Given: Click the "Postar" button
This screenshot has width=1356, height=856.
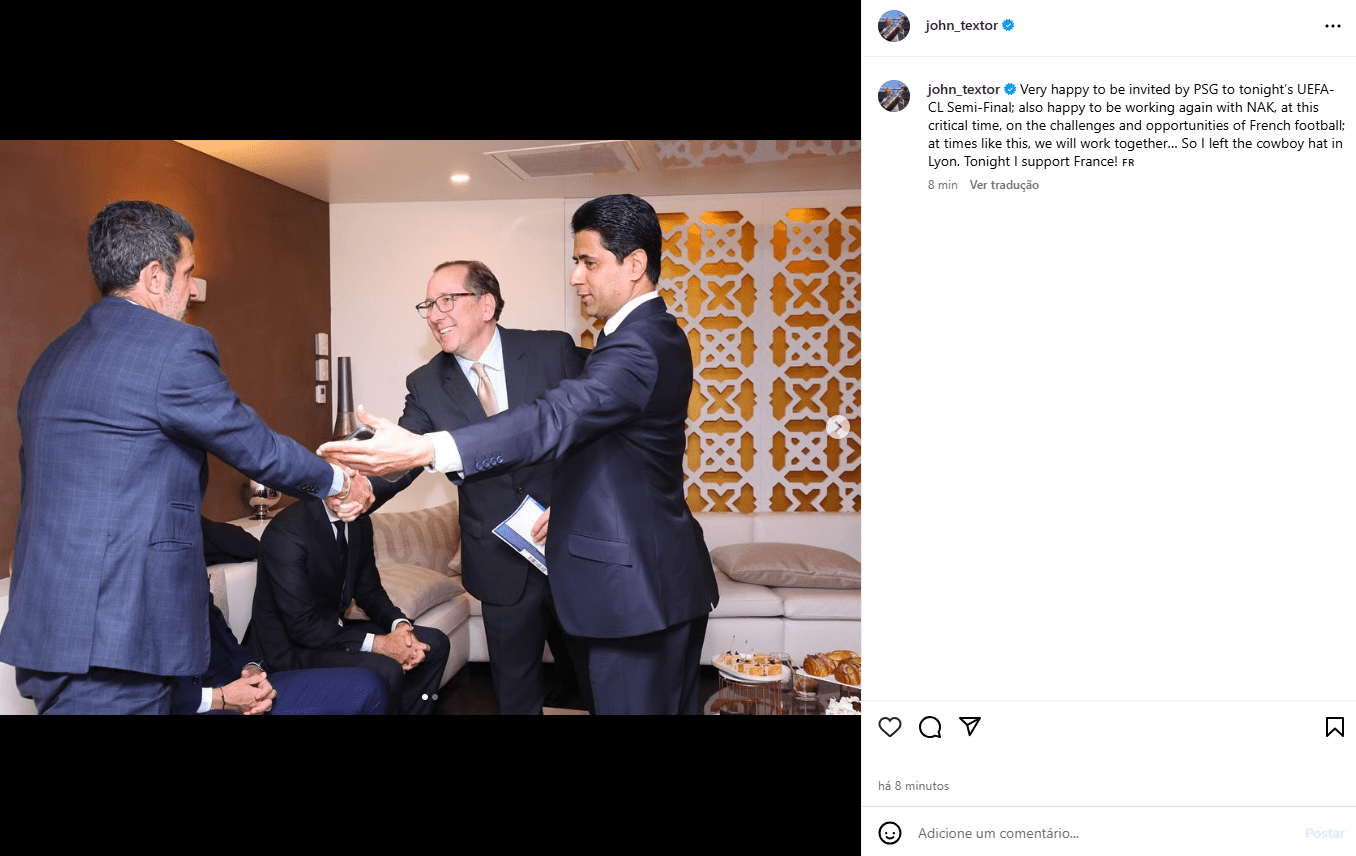Looking at the screenshot, I should coord(1324,833).
